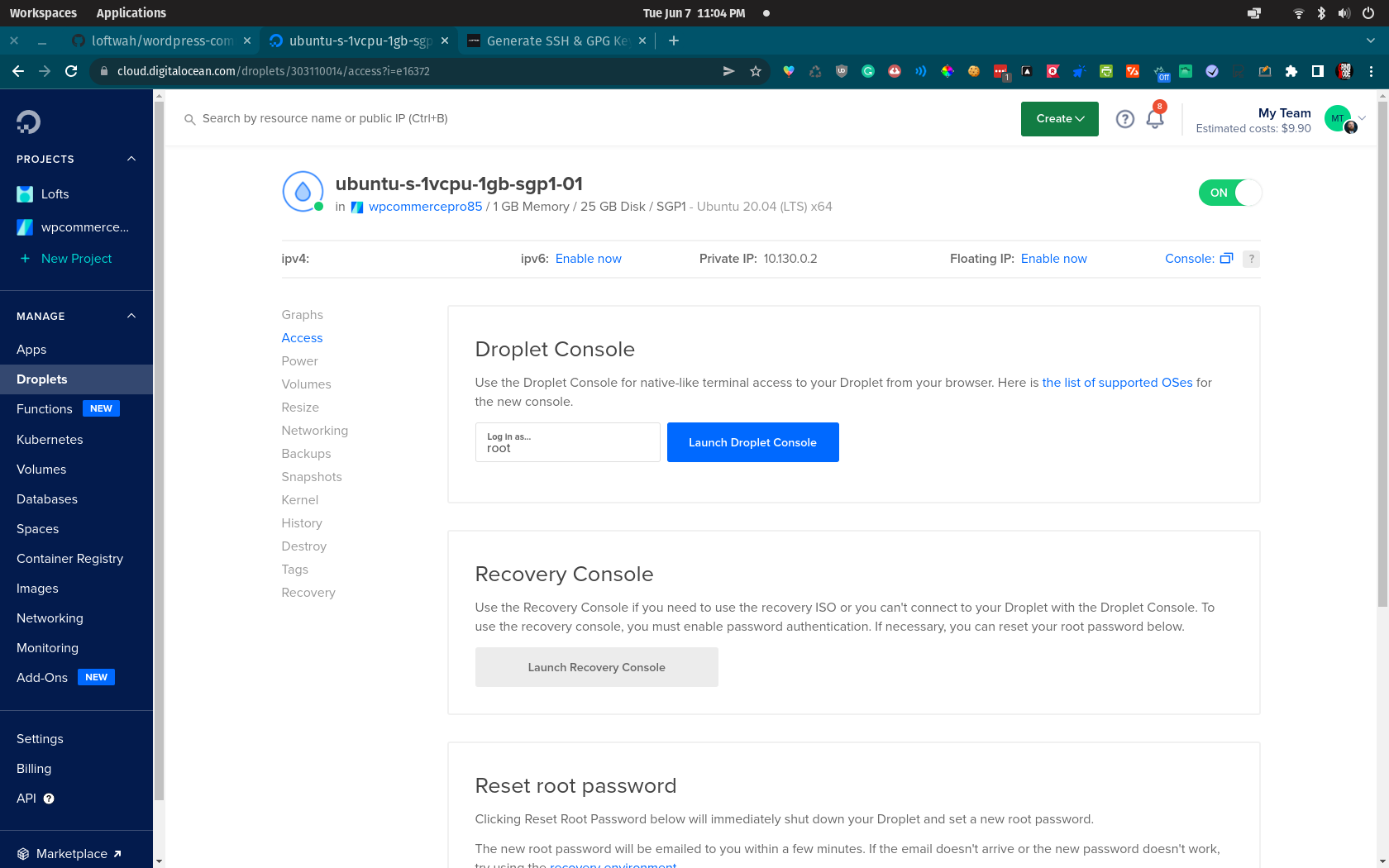The width and height of the screenshot is (1389, 868).
Task: Open Databases in sidebar
Action: click(x=47, y=499)
